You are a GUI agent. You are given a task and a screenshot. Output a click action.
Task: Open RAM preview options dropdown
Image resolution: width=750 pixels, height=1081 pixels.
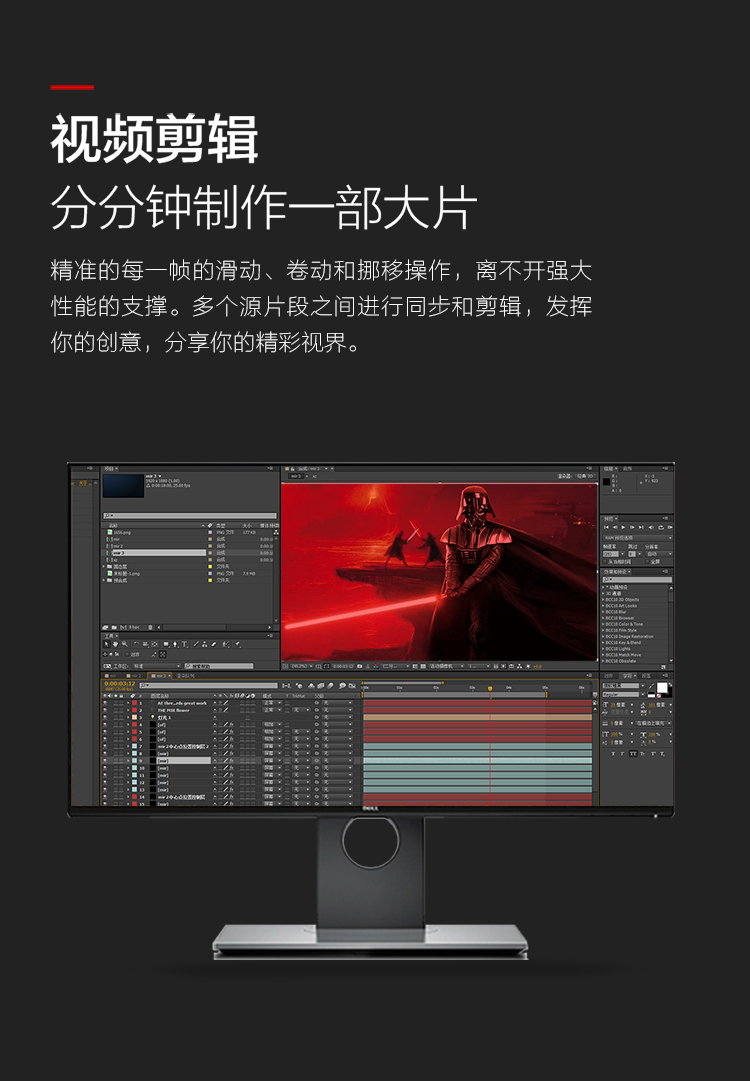pyautogui.click(x=638, y=538)
